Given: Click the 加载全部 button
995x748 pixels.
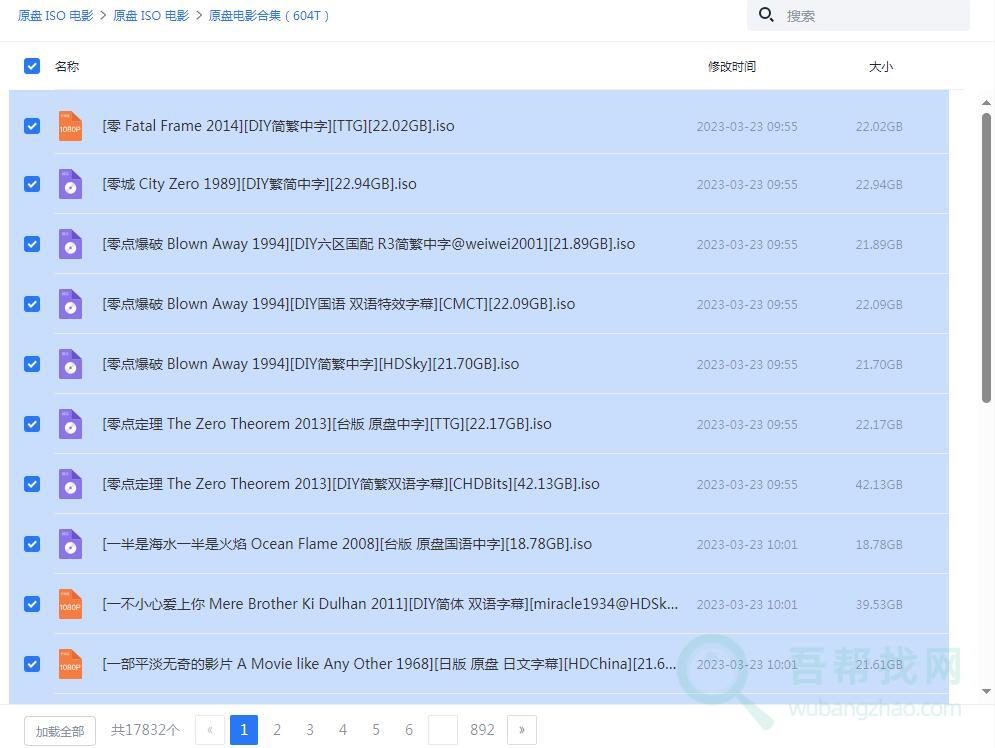Looking at the screenshot, I should point(60,731).
